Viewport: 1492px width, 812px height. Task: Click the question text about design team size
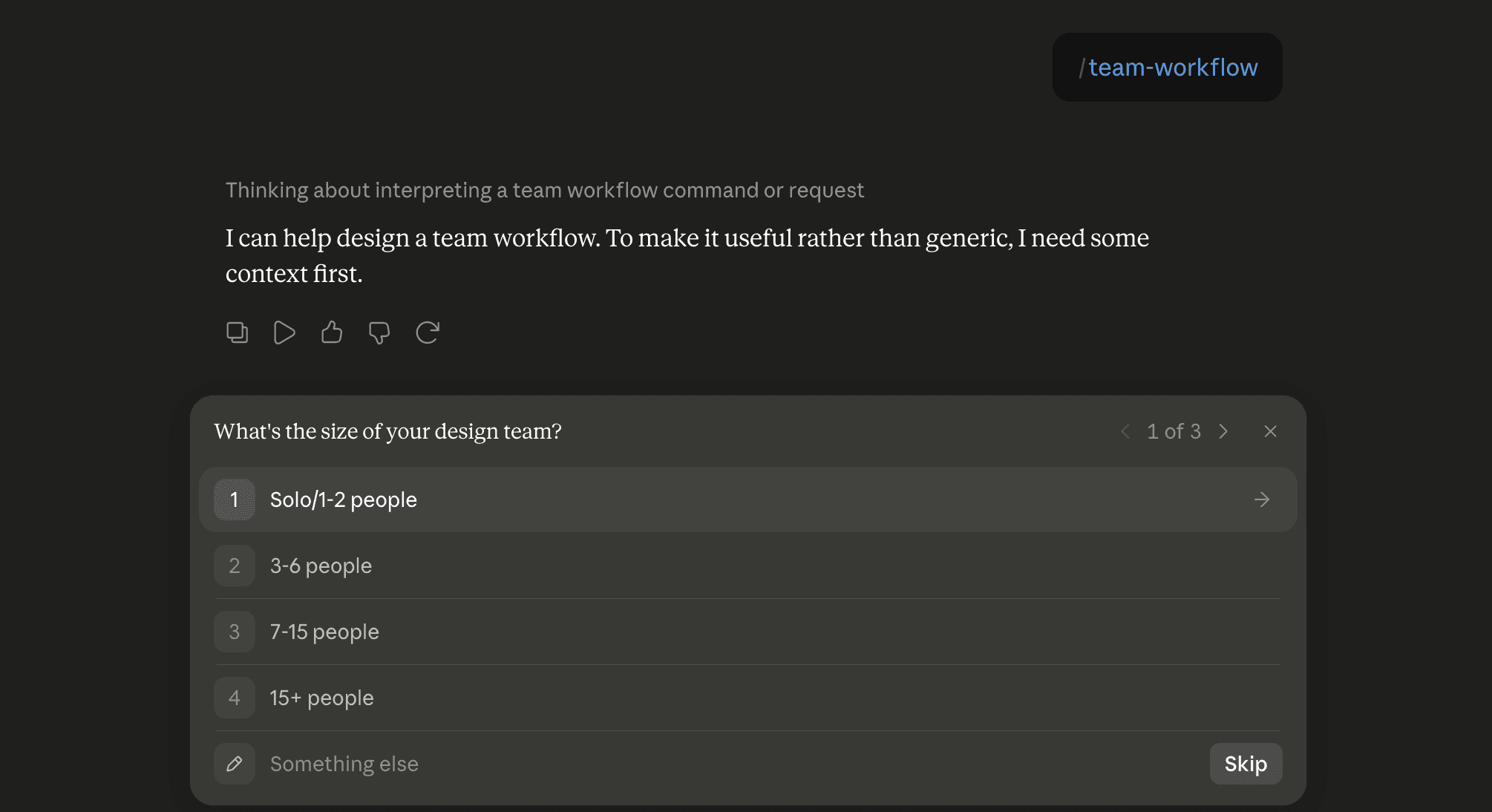click(387, 431)
